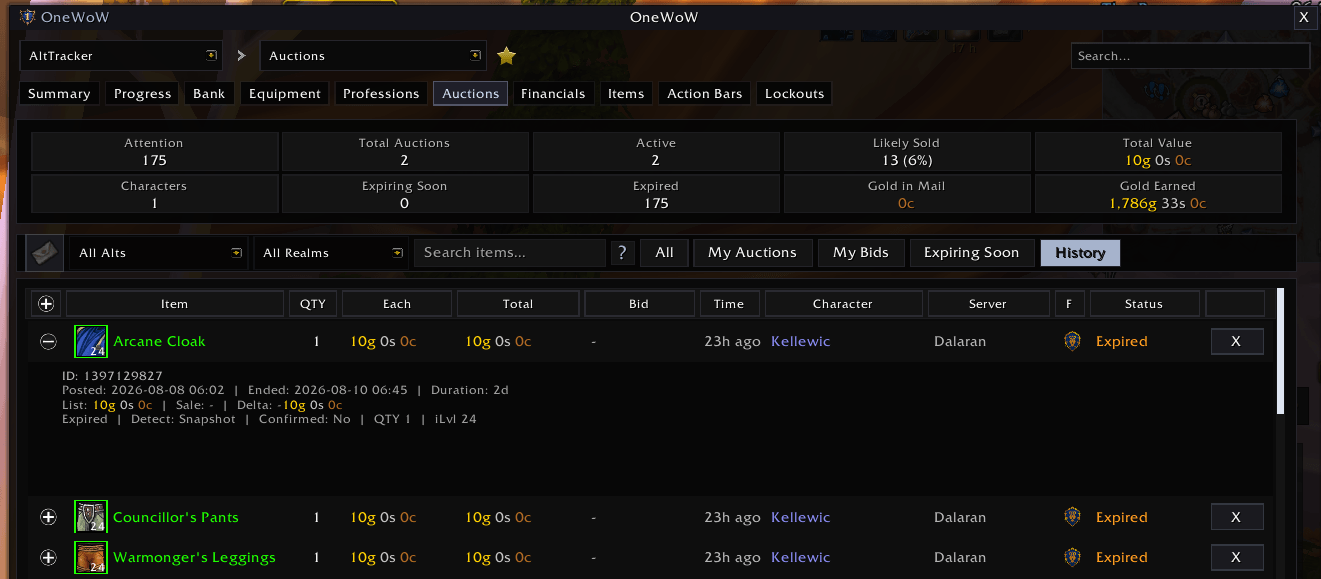This screenshot has width=1321, height=579.
Task: Open the search help question mark
Action: pyautogui.click(x=623, y=253)
